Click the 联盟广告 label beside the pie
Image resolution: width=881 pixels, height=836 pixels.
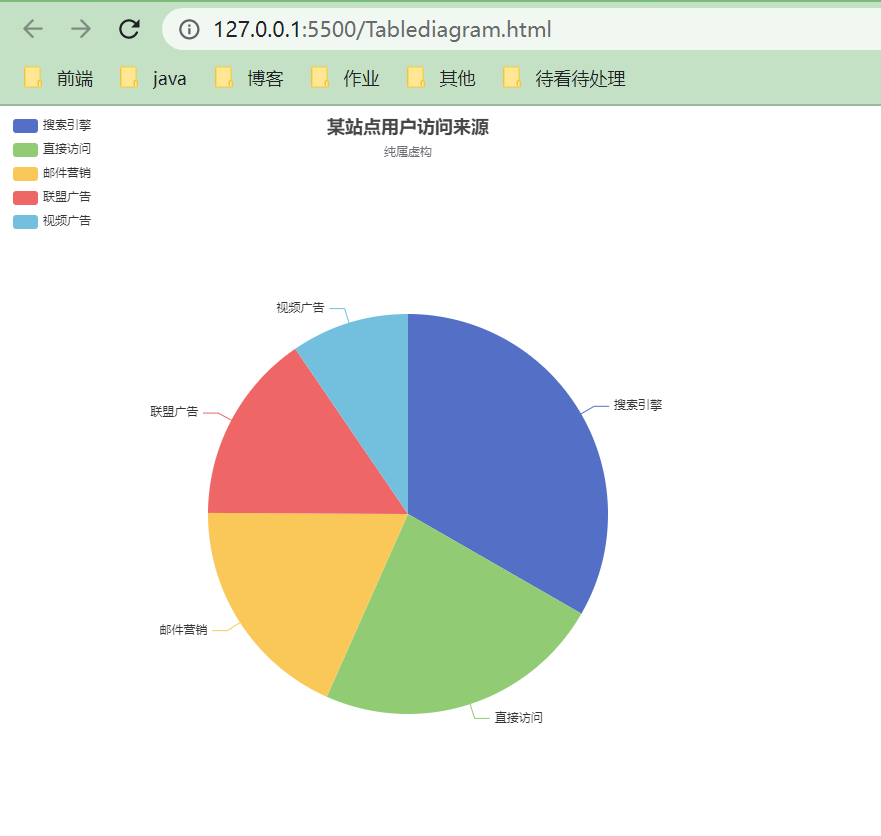coord(174,412)
